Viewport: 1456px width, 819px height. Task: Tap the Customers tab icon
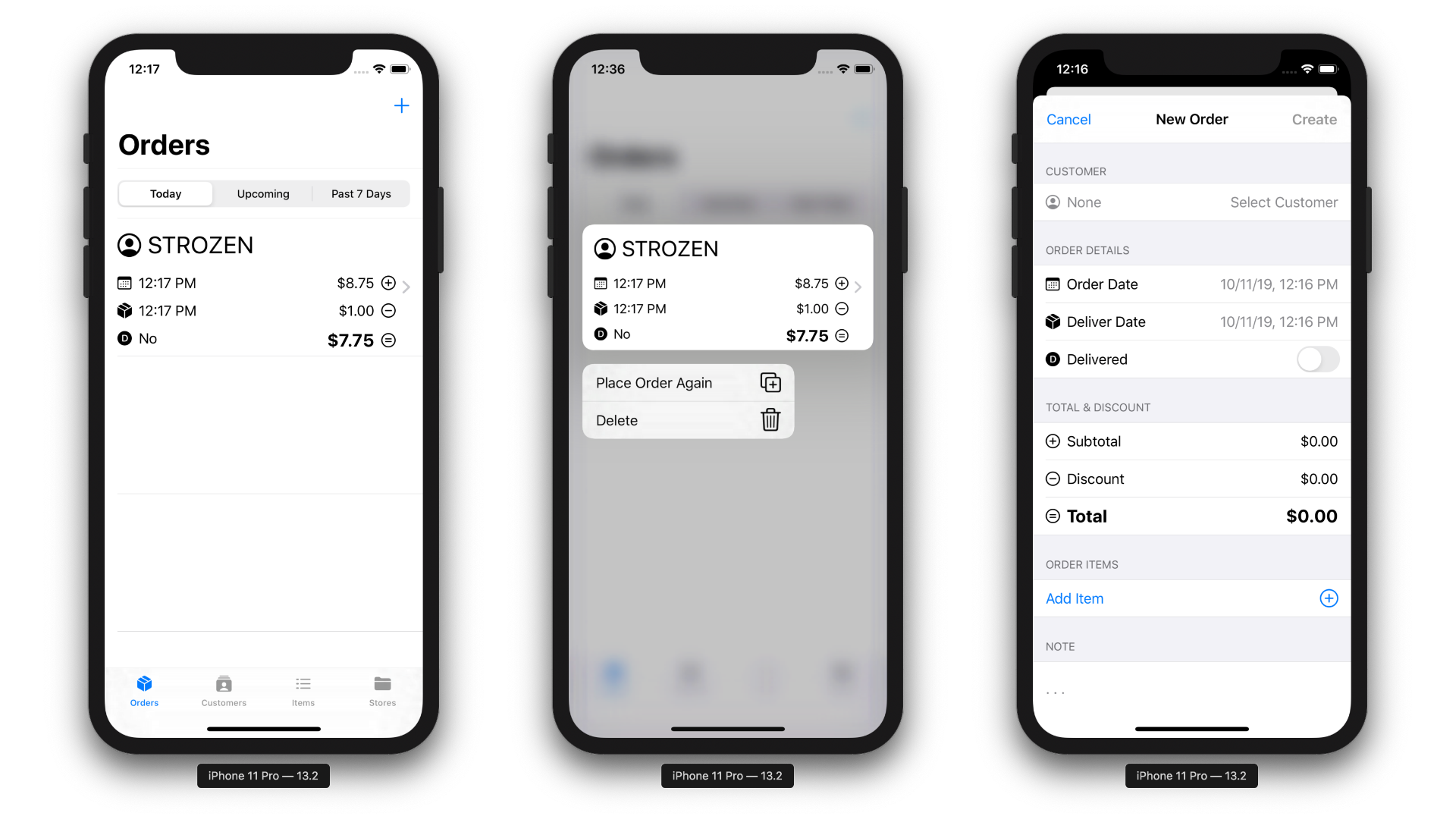point(224,684)
